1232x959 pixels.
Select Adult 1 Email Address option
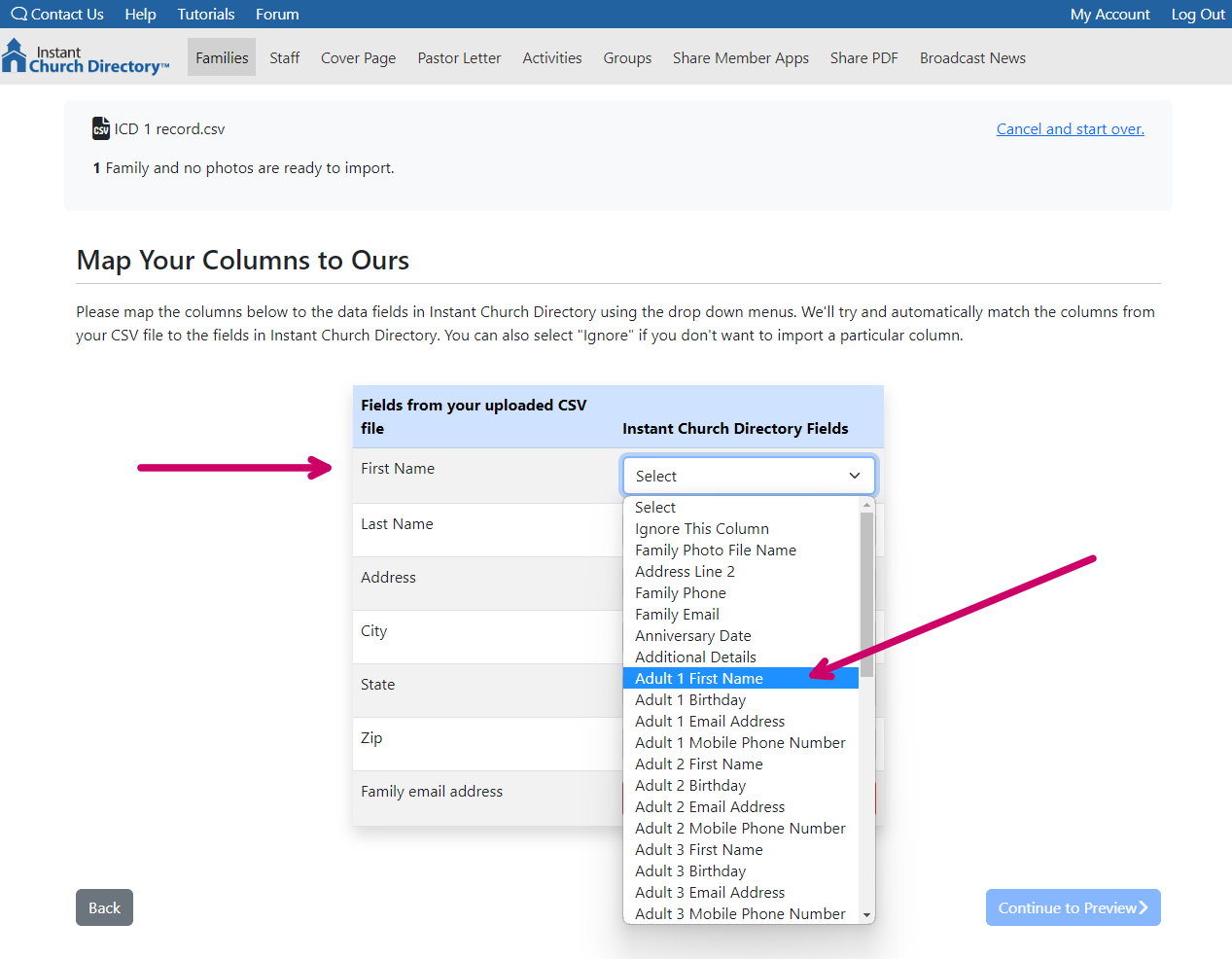tap(741, 721)
